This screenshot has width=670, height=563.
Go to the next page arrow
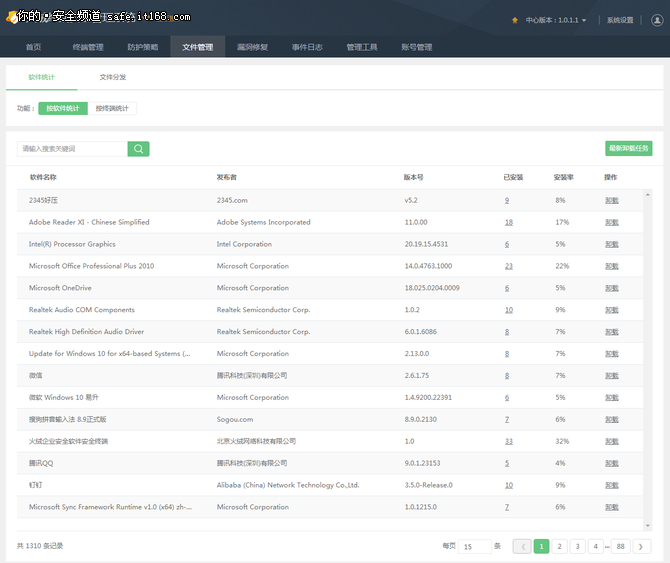pyautogui.click(x=641, y=546)
